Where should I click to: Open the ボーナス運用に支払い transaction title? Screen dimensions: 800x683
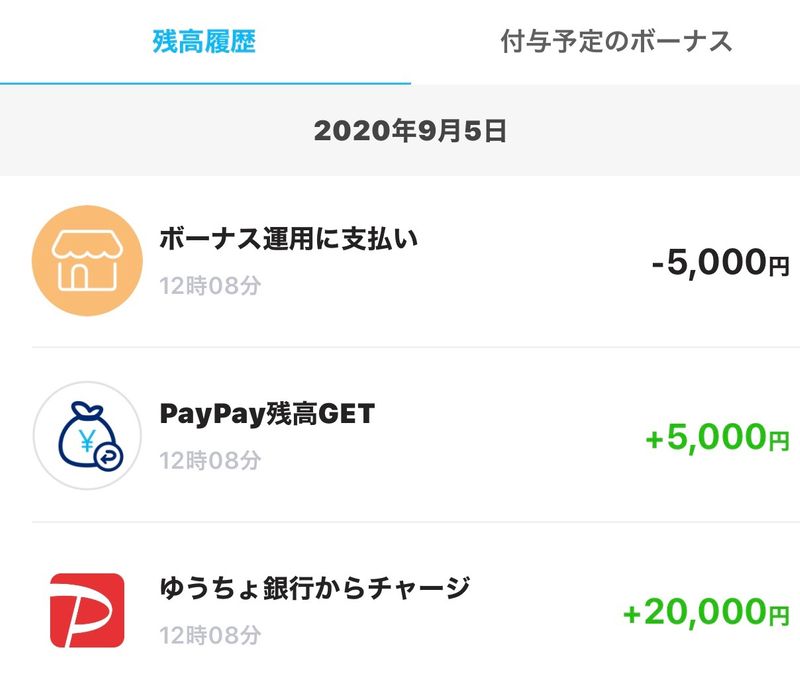point(288,240)
